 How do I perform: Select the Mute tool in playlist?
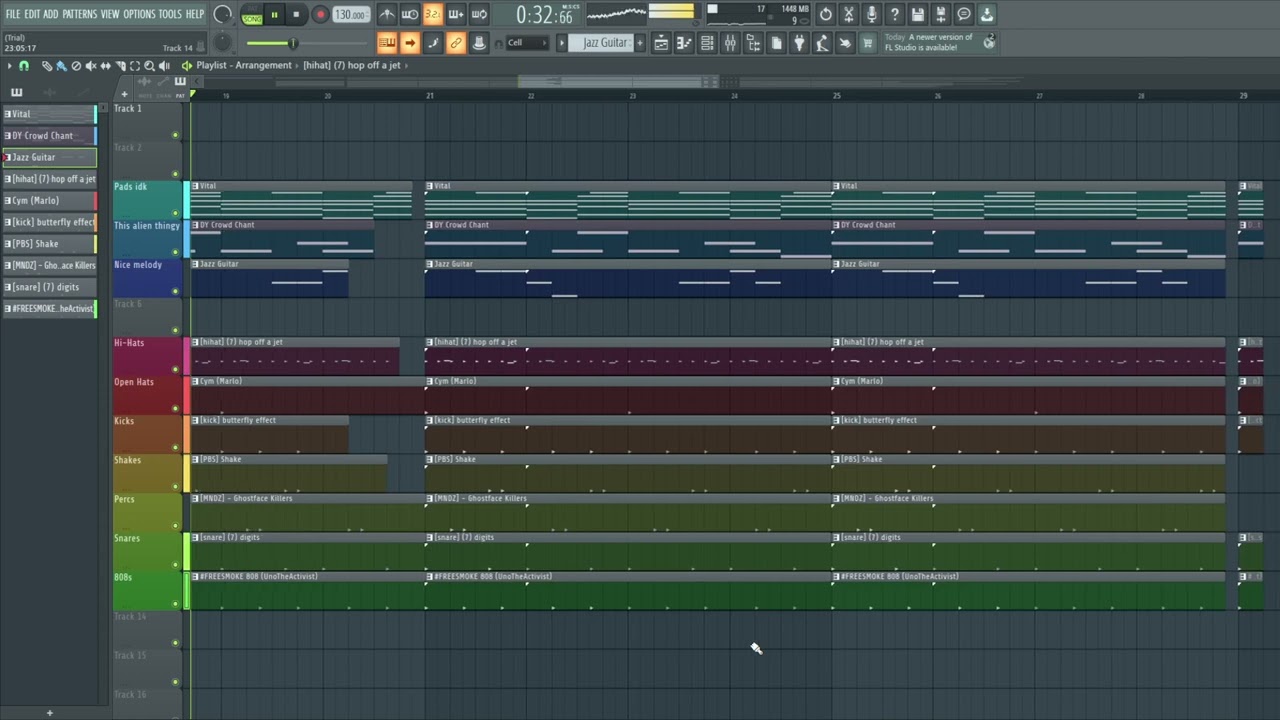[90, 65]
